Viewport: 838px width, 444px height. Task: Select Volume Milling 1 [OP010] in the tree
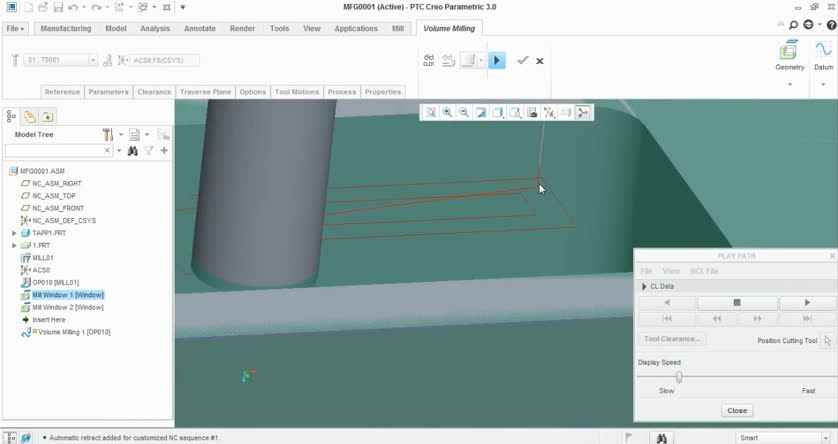click(74, 332)
